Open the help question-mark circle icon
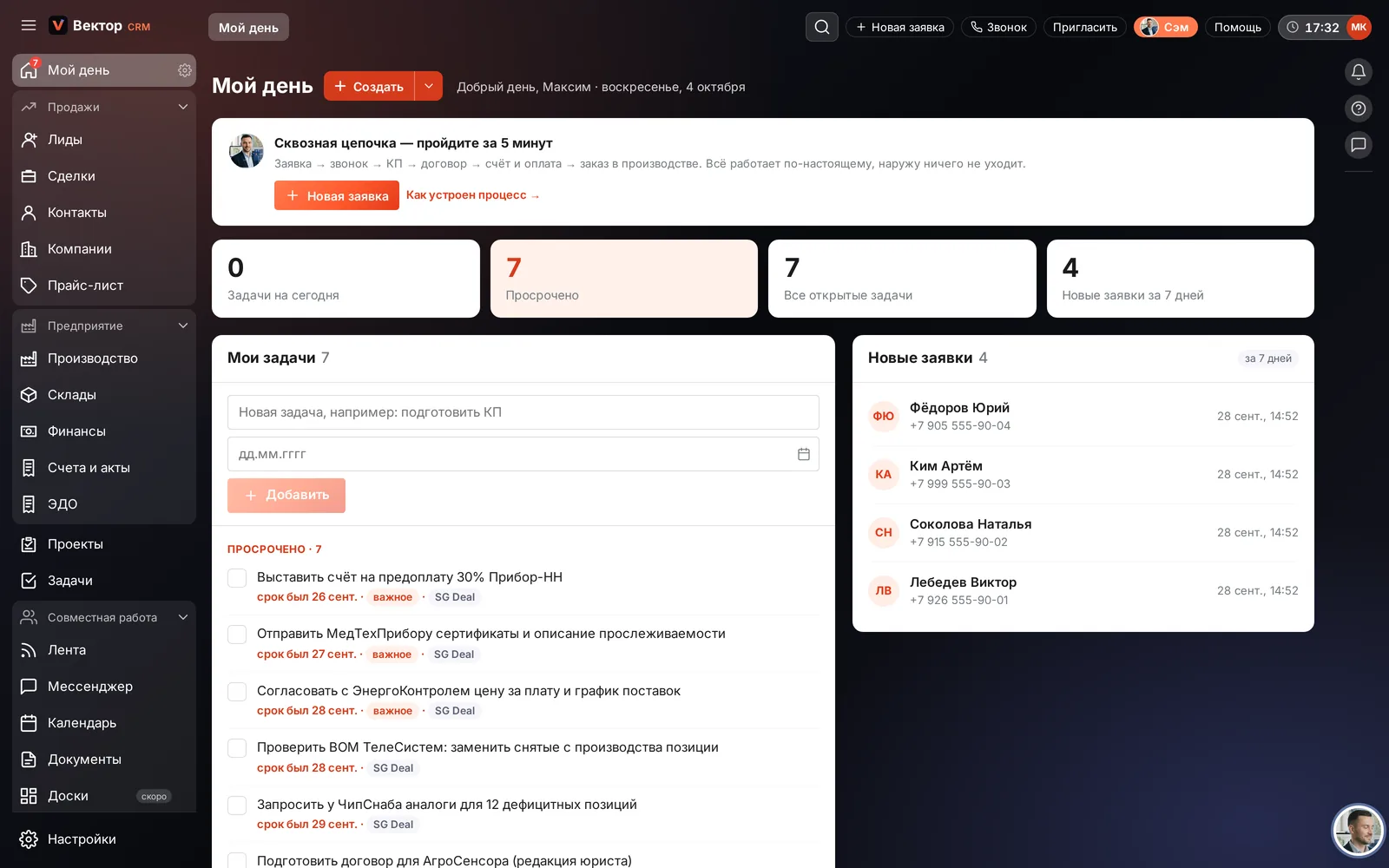The width and height of the screenshot is (1389, 868). (1359, 108)
